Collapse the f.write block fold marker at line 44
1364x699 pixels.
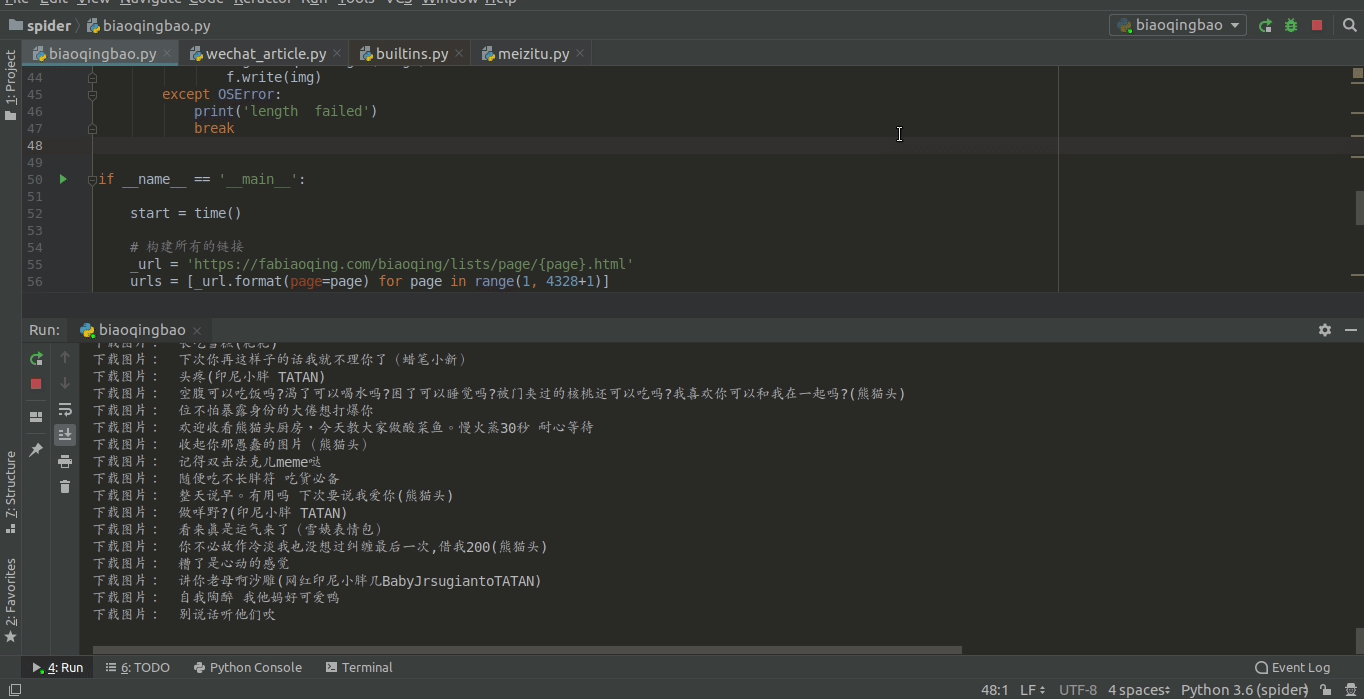click(x=92, y=77)
